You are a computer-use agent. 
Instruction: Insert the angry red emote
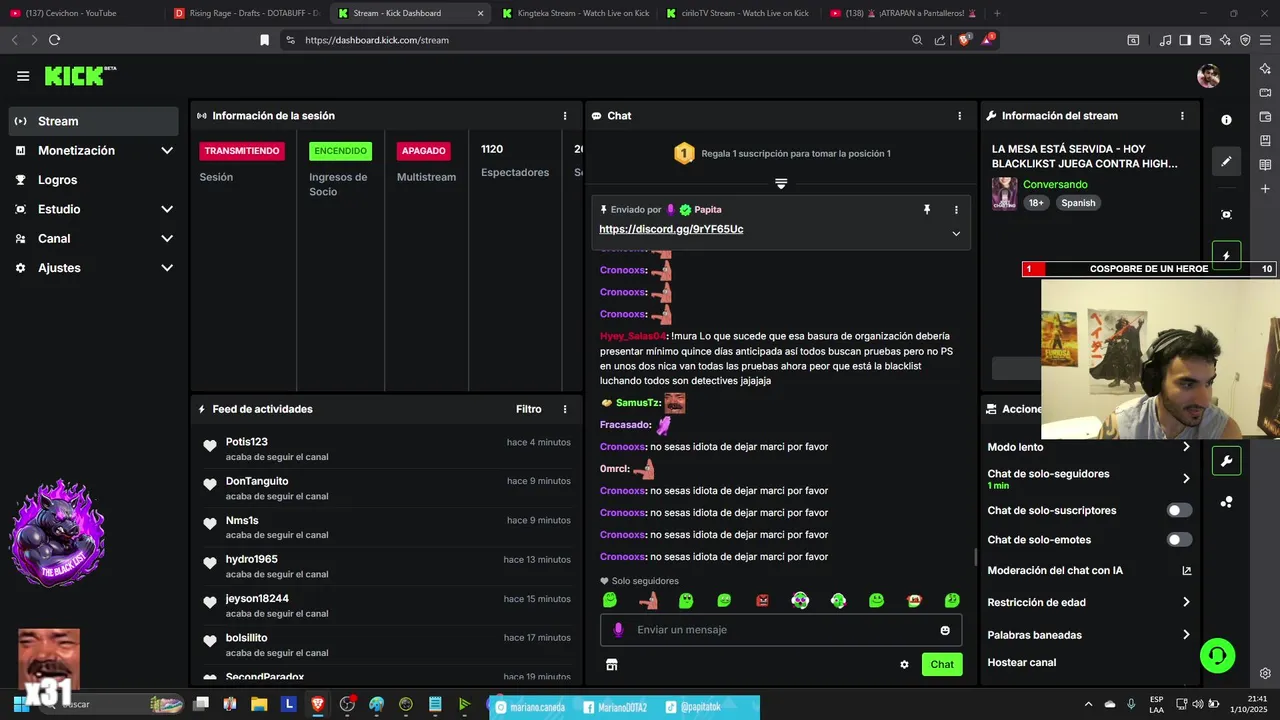coord(762,601)
